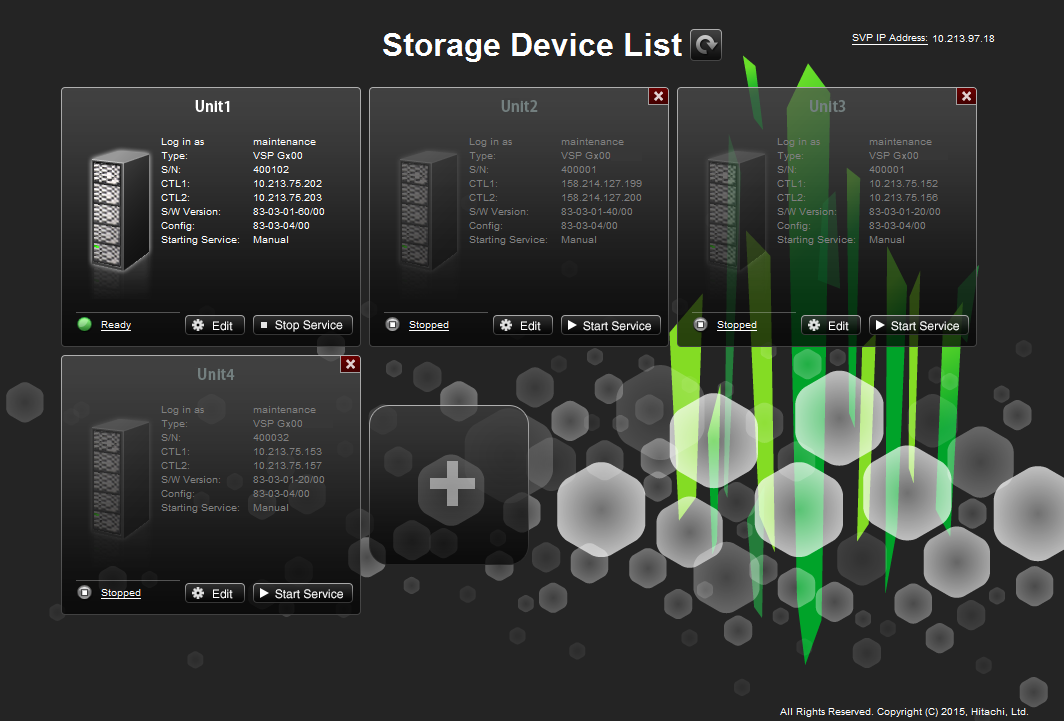Image resolution: width=1064 pixels, height=721 pixels.
Task: Edit Unit1 settings
Action: click(x=214, y=326)
